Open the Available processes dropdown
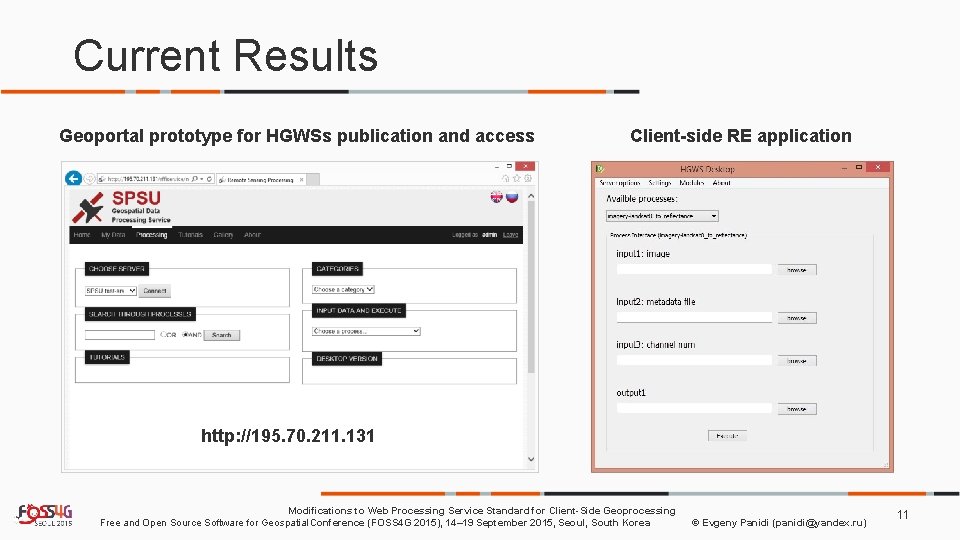This screenshot has height=540, width=960. [662, 216]
